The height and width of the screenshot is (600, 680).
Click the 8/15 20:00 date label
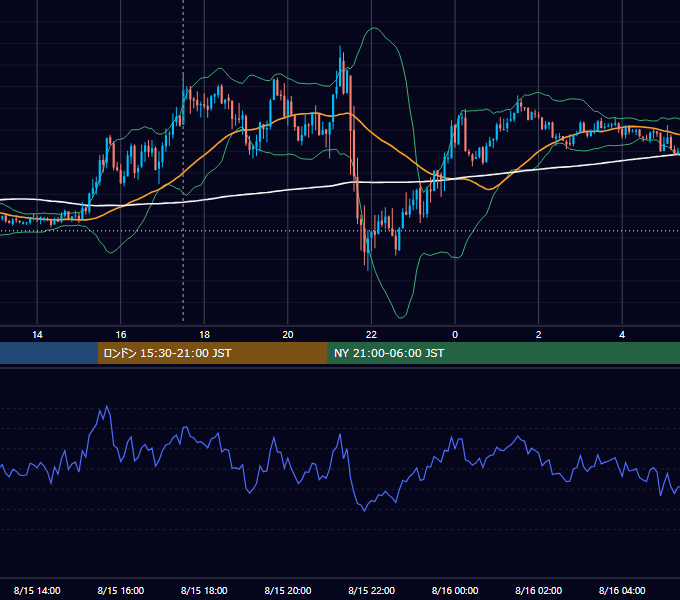click(288, 590)
